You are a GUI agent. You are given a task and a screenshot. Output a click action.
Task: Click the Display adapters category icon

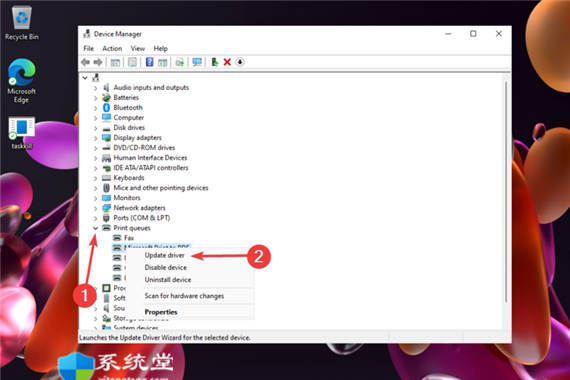pyautogui.click(x=106, y=138)
